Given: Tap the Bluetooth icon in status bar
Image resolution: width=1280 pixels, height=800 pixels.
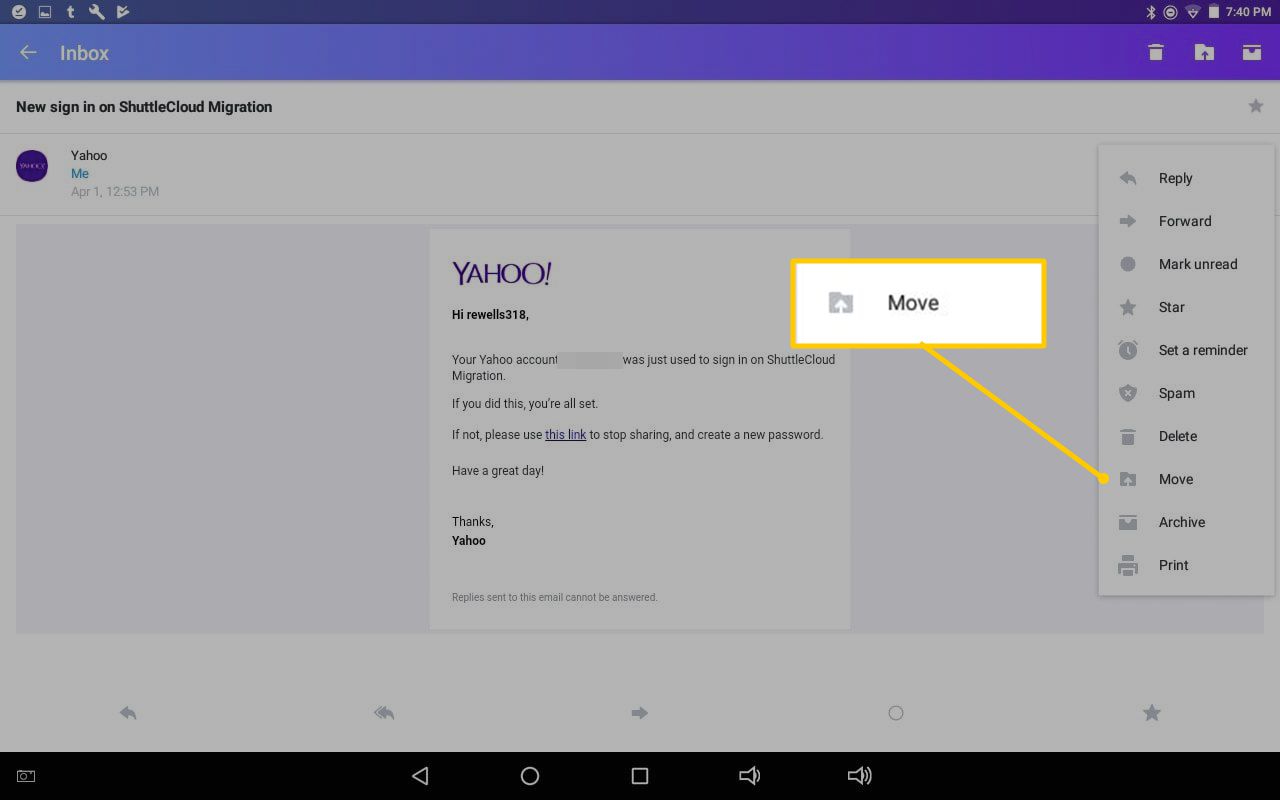Looking at the screenshot, I should coord(1150,12).
